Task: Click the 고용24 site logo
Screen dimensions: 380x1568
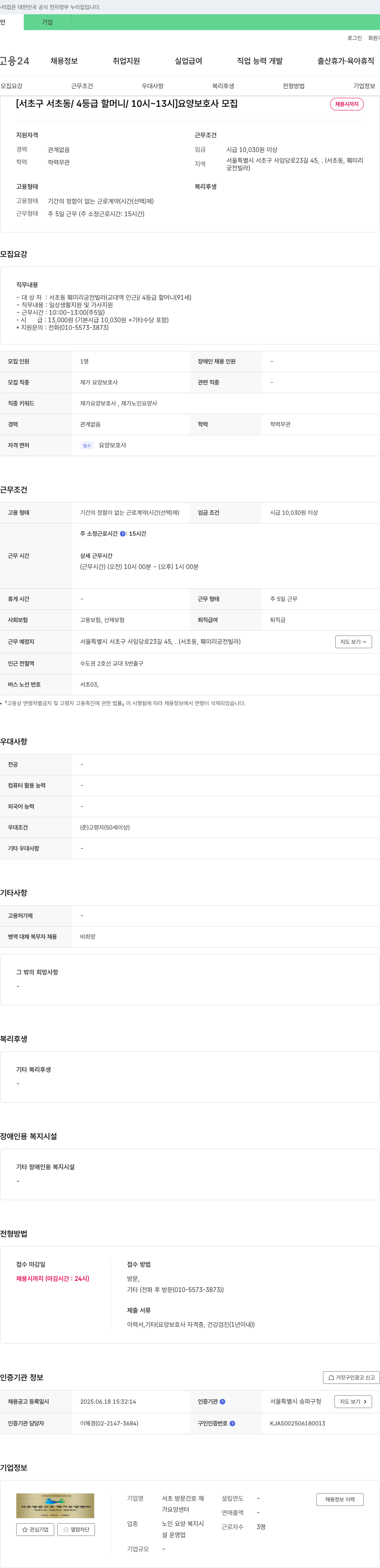Action: click(15, 61)
